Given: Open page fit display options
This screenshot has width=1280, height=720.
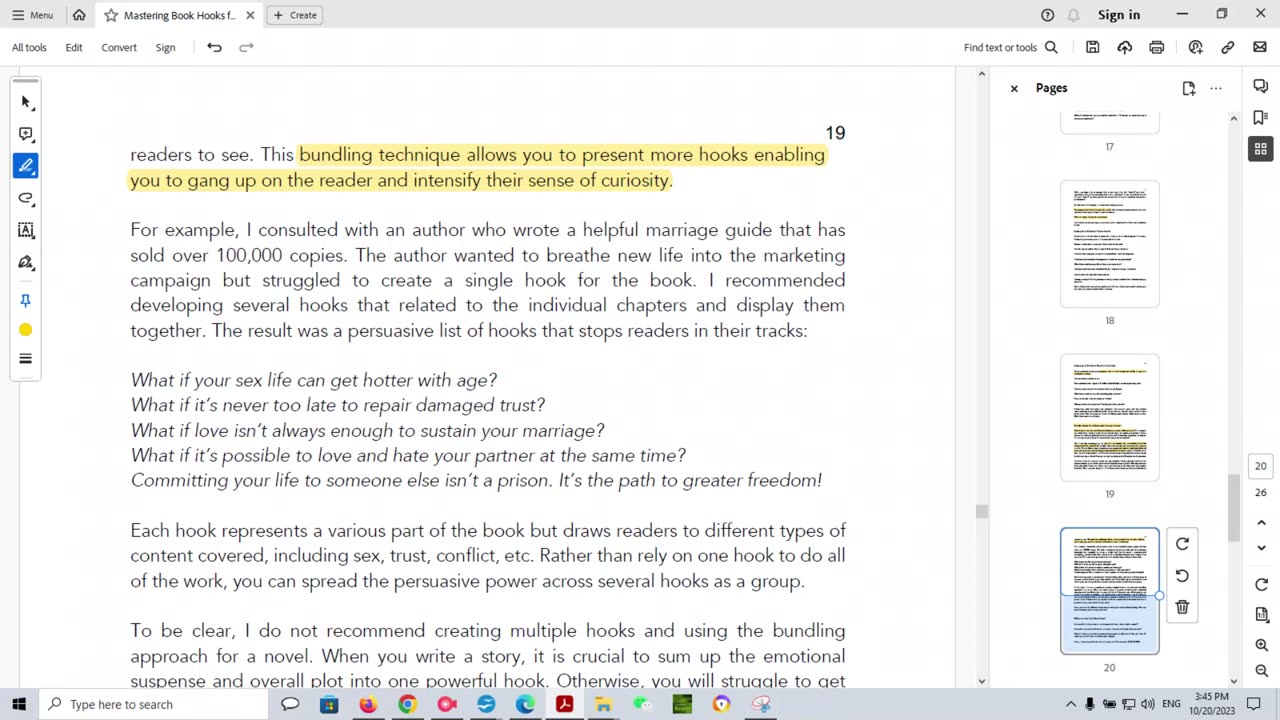Looking at the screenshot, I should (x=1261, y=615).
